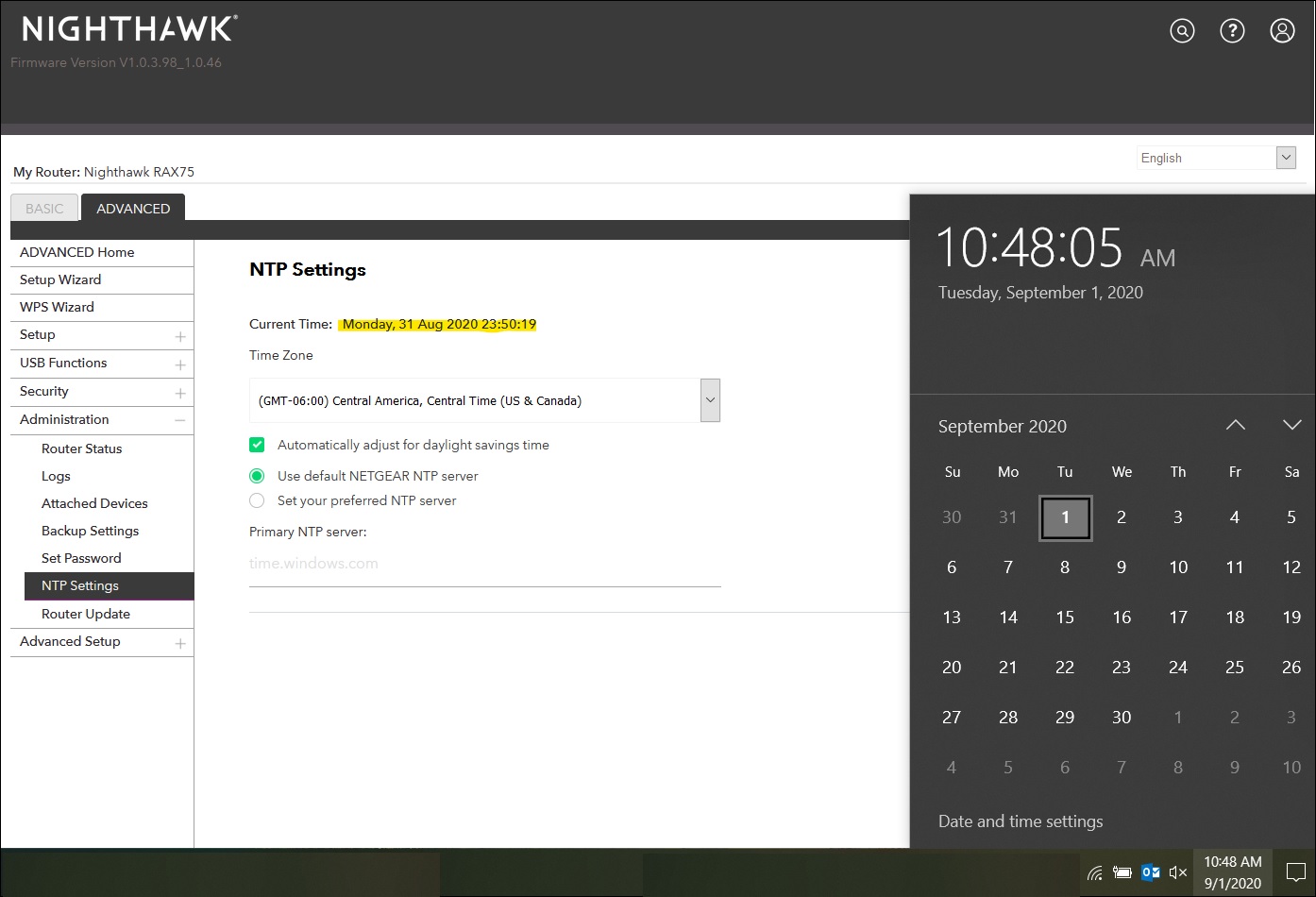The image size is (1316, 897).
Task: Click the NTP Settings page heading
Action: [x=308, y=269]
